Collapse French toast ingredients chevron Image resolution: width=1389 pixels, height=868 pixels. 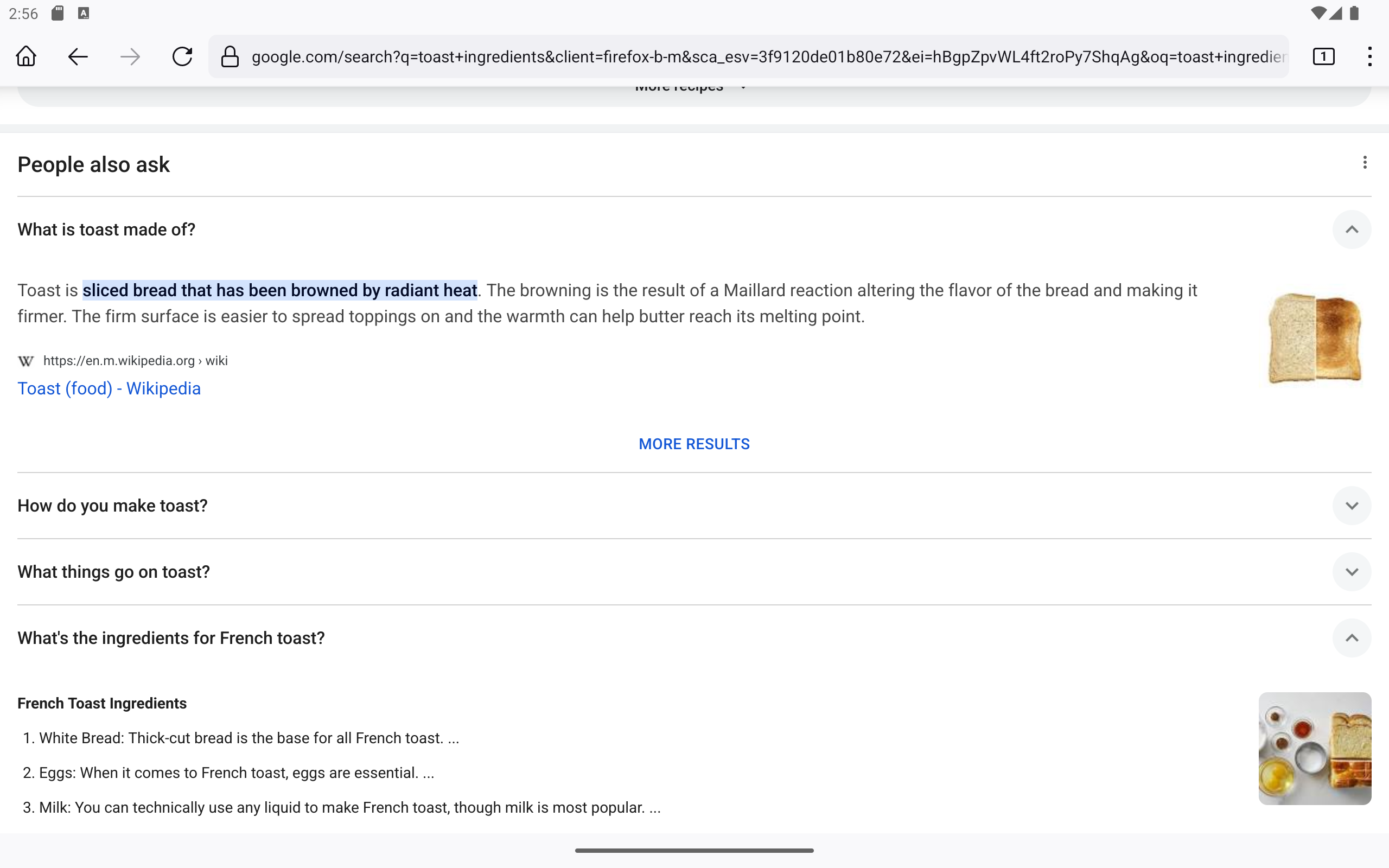(1352, 638)
